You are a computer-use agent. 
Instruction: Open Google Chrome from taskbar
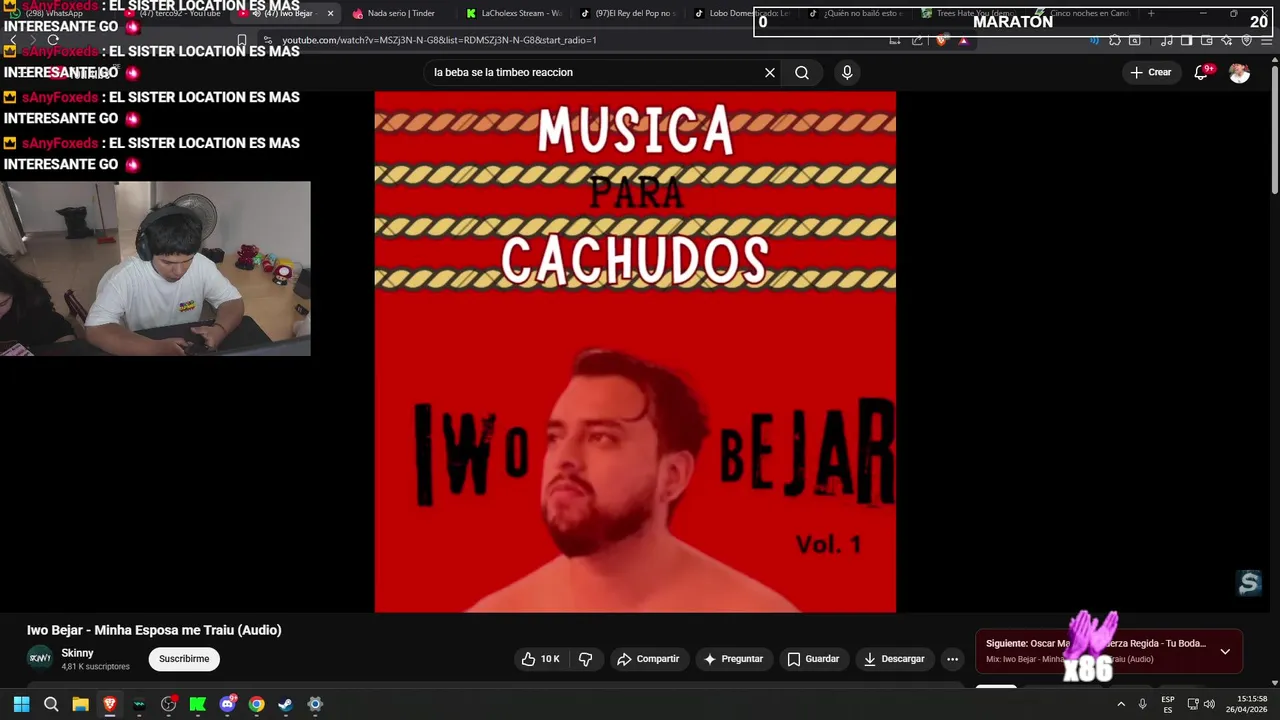(x=256, y=704)
